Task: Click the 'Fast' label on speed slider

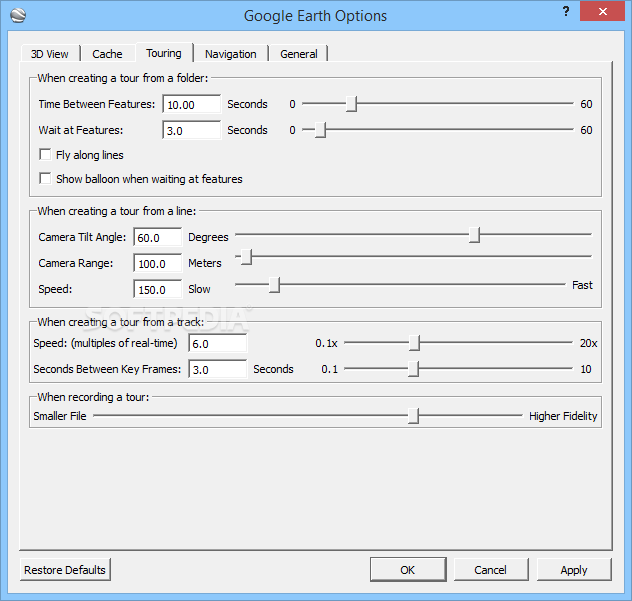Action: coord(582,285)
